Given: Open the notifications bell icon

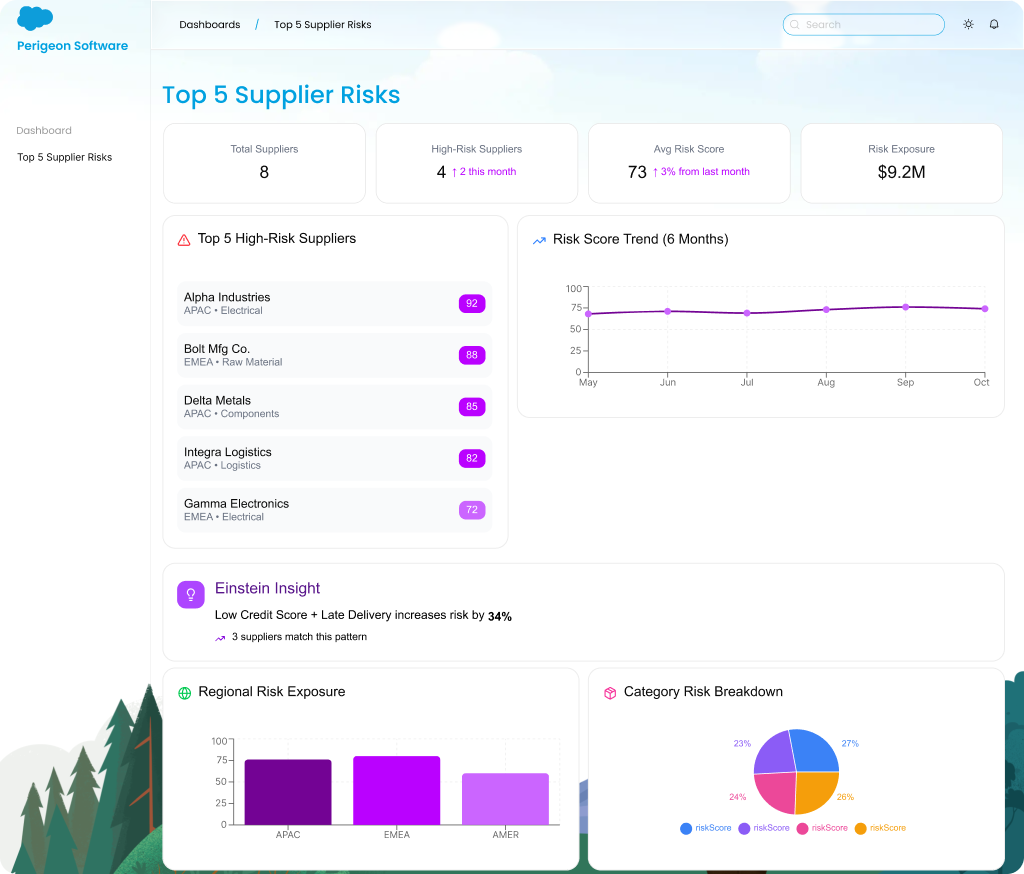Looking at the screenshot, I should 994,24.
